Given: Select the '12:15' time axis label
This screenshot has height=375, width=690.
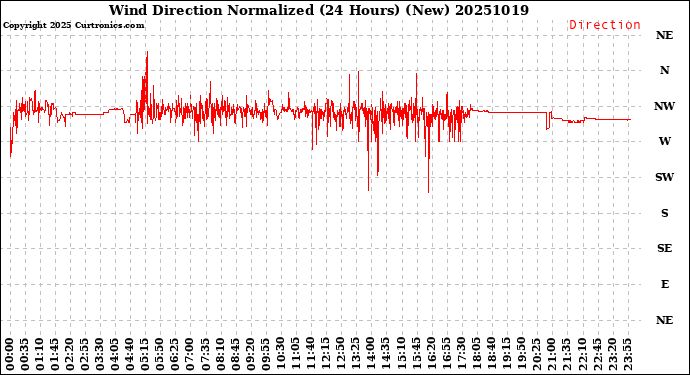Looking at the screenshot, I should [326, 355].
